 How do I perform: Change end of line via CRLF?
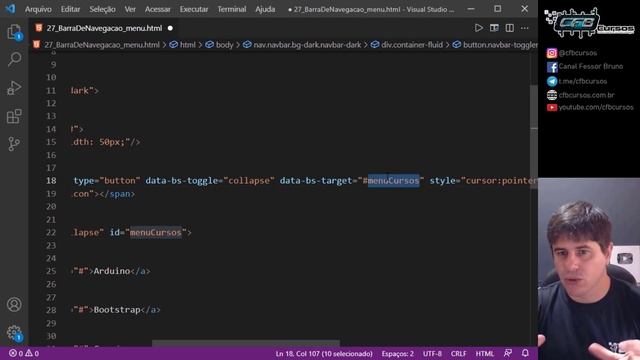(x=458, y=353)
